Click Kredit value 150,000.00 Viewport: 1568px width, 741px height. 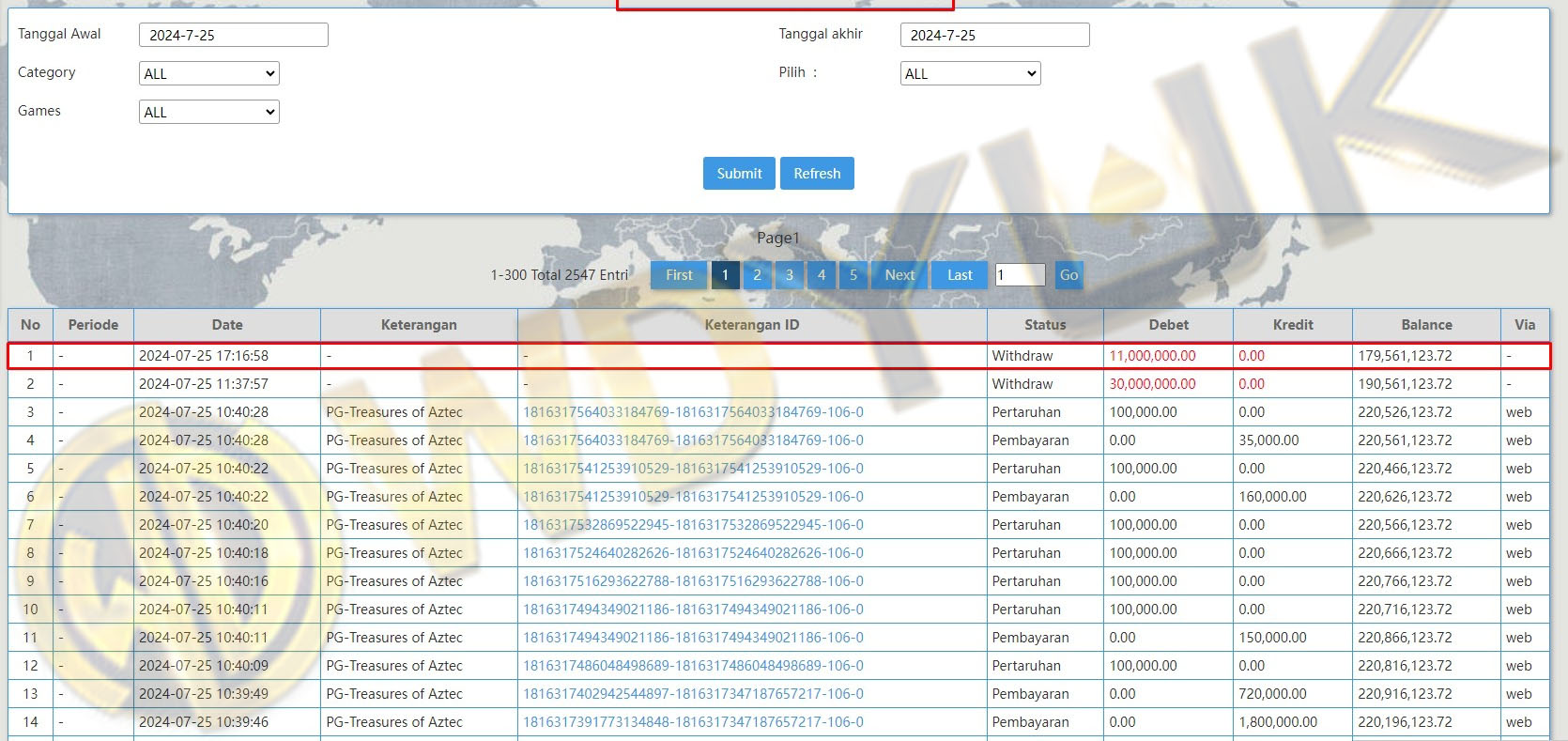pos(1272,638)
